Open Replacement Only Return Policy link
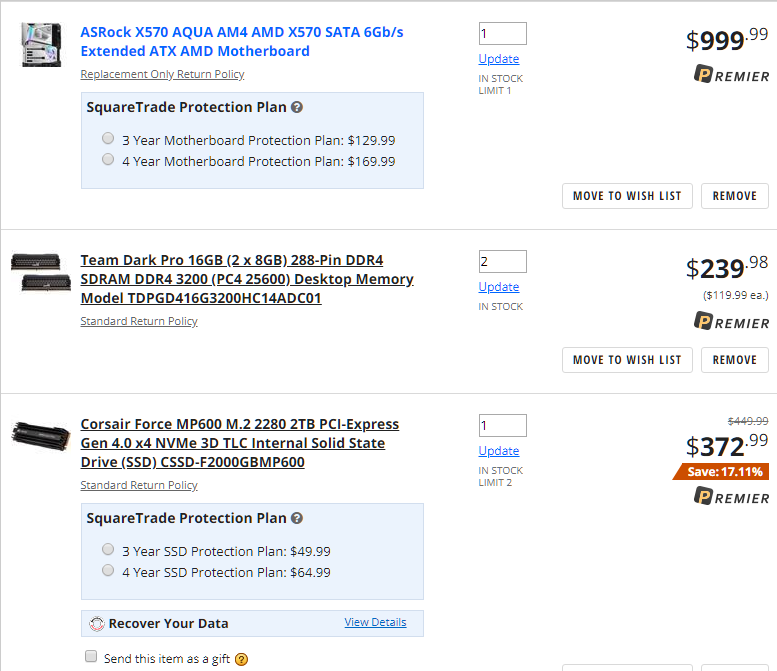Image resolution: width=777 pixels, height=671 pixels. click(162, 74)
